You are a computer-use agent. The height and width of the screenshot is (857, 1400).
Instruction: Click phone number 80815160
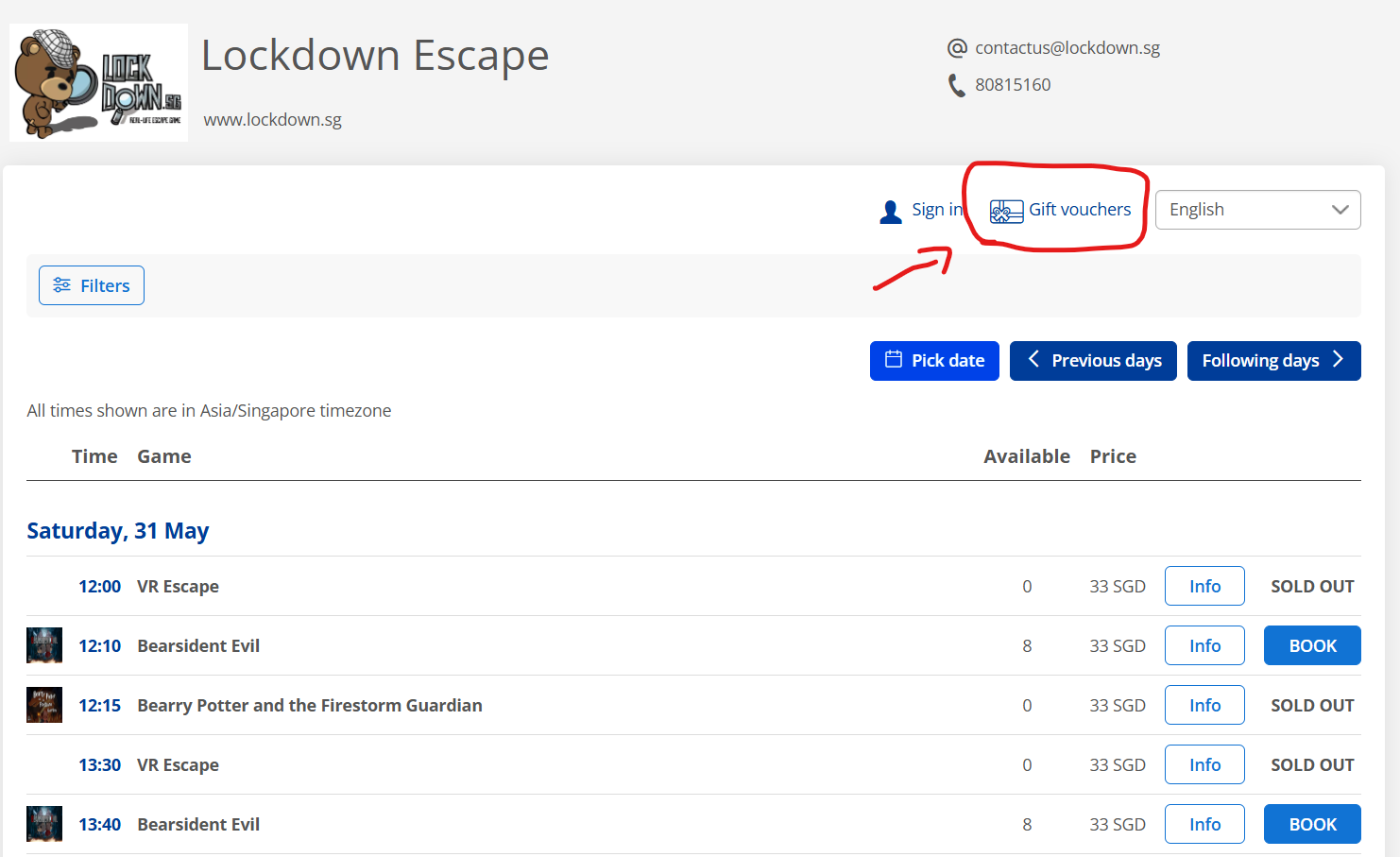pos(1013,85)
